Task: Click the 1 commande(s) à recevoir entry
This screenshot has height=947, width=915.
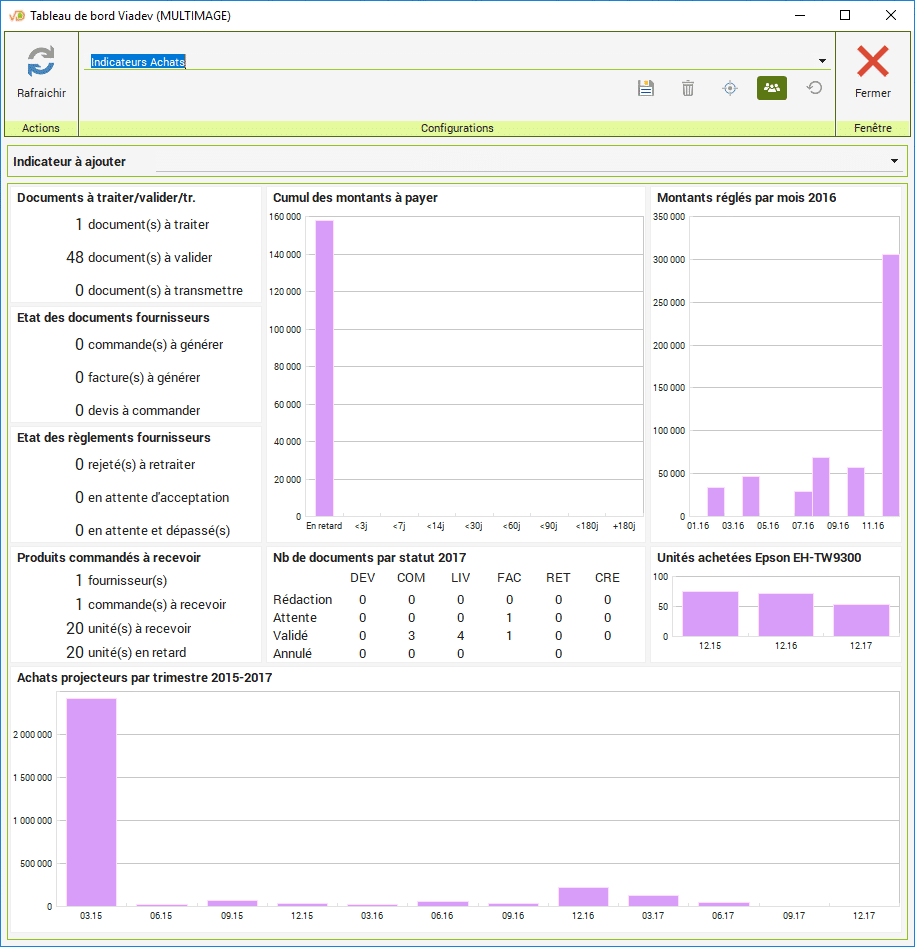Action: pos(150,605)
